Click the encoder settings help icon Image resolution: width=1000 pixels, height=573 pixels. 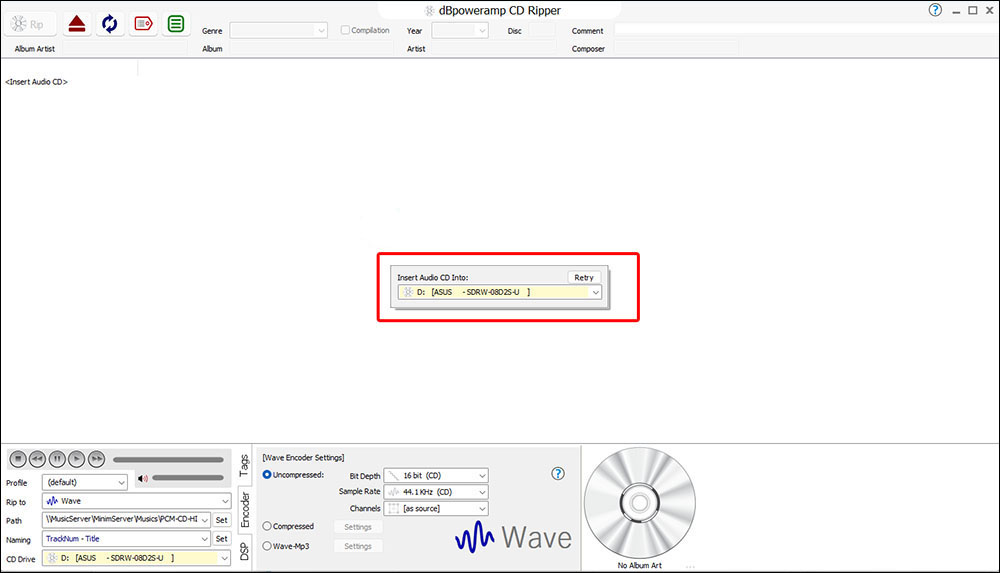558,474
